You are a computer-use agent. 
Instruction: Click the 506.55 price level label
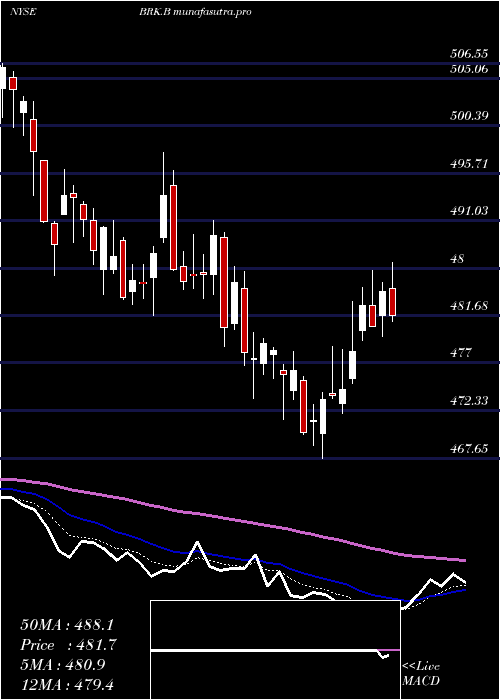click(469, 54)
